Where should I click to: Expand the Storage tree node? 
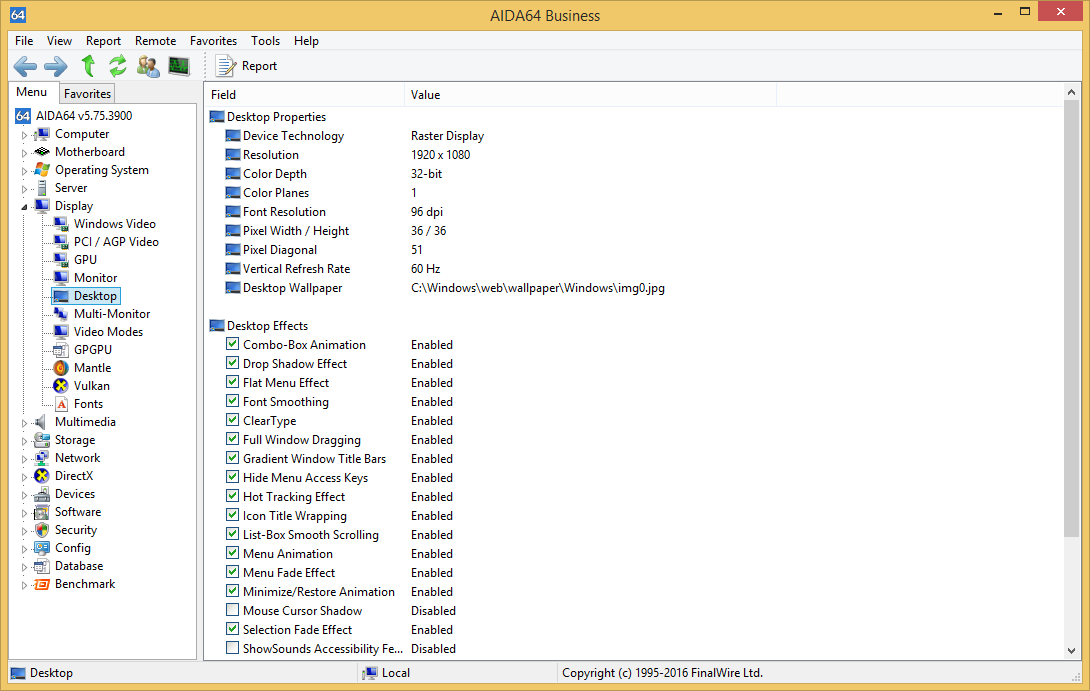coord(24,441)
